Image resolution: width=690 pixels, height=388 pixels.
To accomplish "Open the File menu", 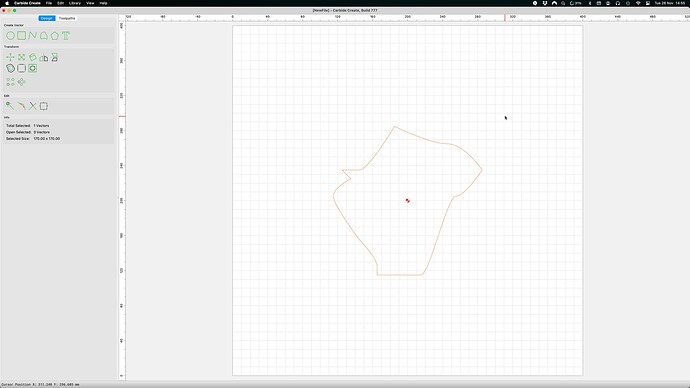I will tap(49, 3).
